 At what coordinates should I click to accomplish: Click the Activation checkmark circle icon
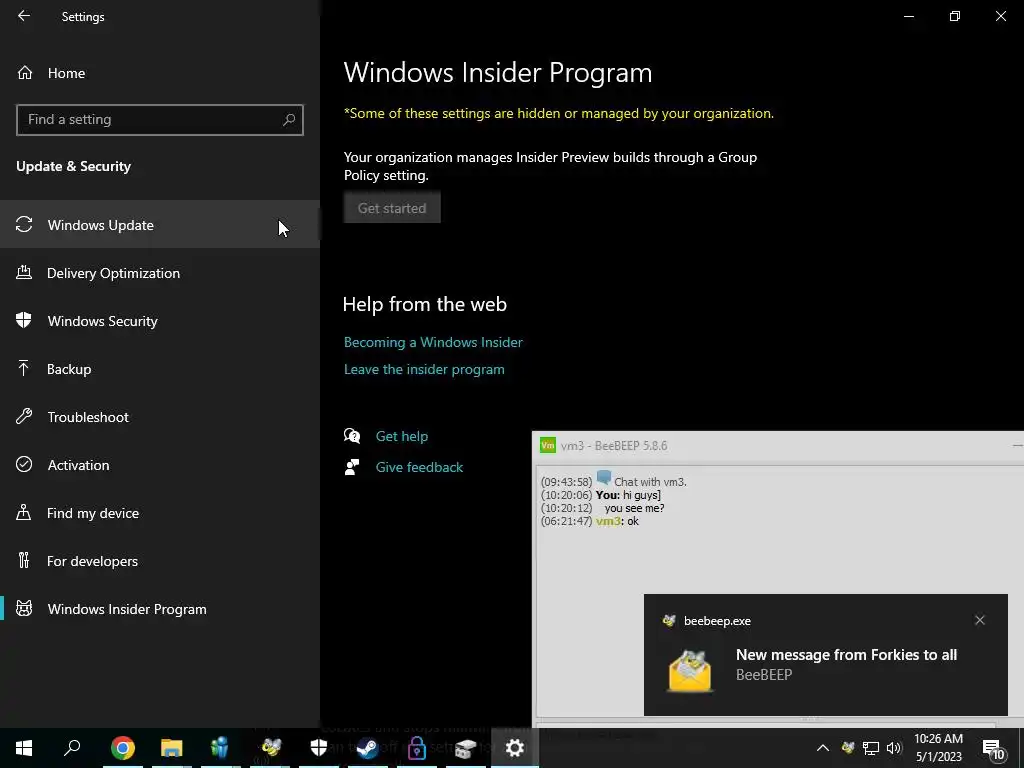coord(24,464)
